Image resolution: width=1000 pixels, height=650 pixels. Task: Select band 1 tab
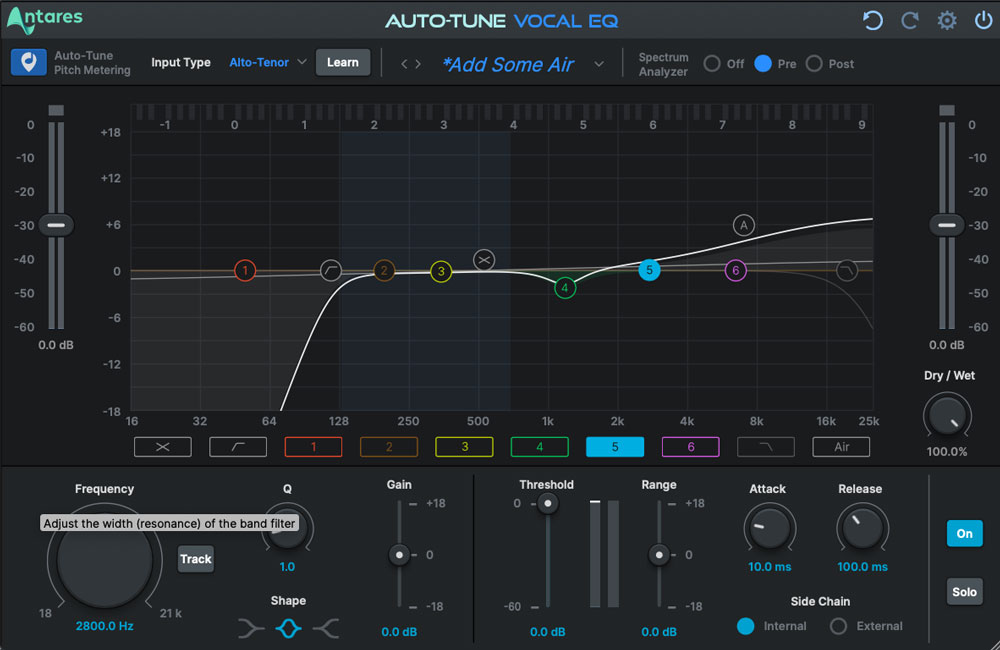[x=313, y=447]
